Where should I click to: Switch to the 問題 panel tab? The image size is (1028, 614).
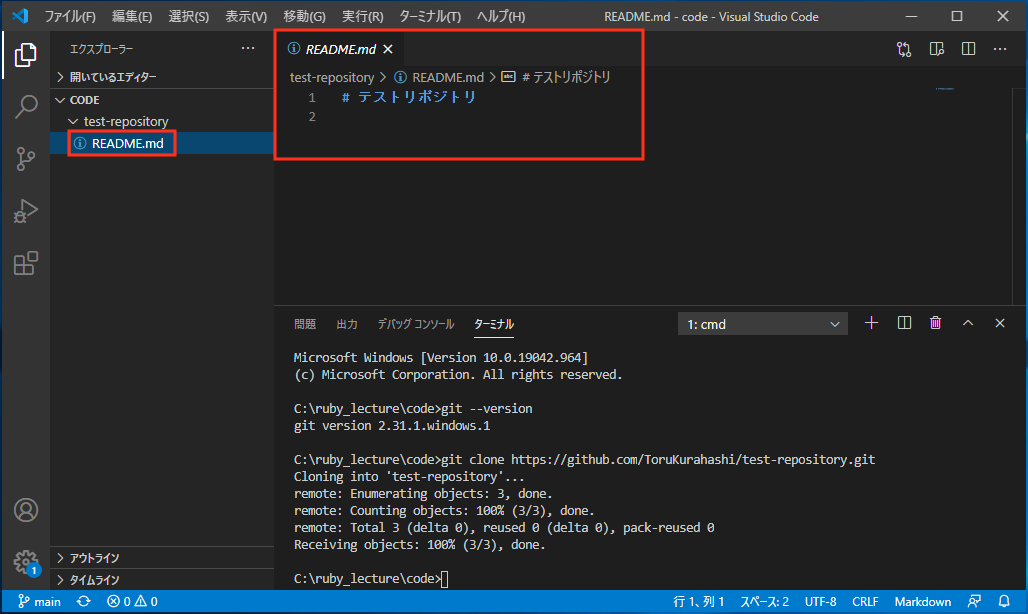pyautogui.click(x=305, y=324)
